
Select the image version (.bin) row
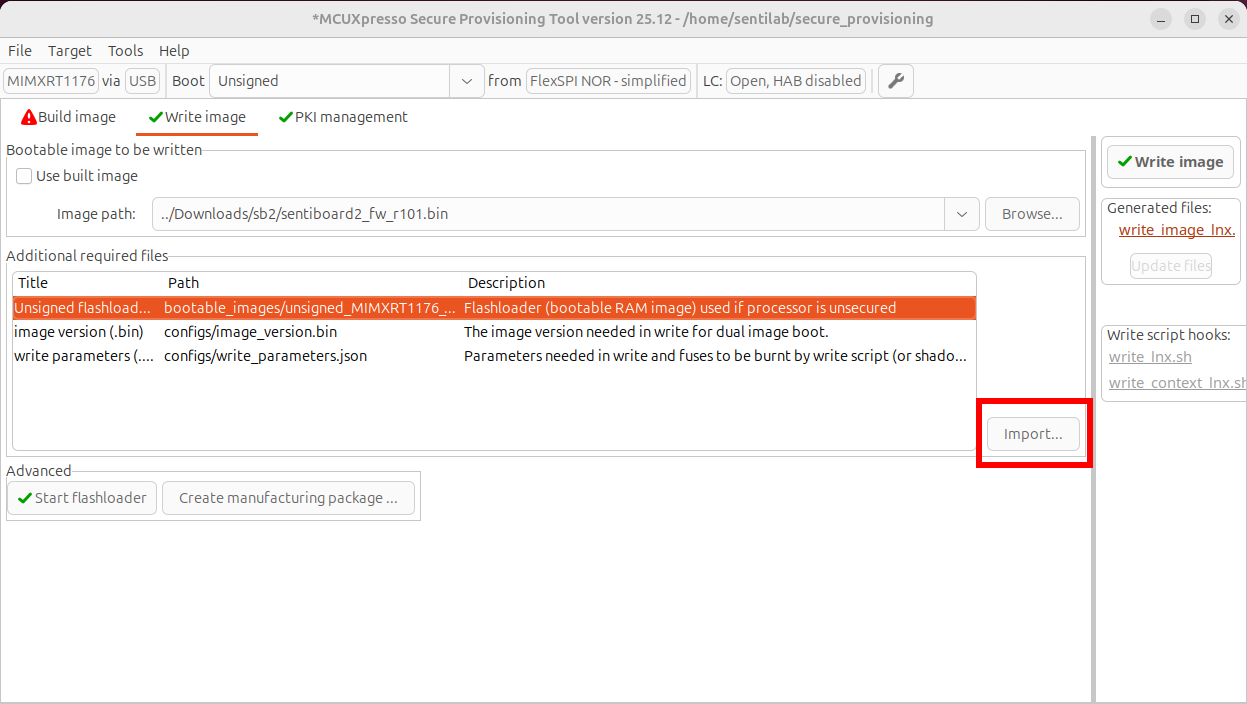pos(494,332)
